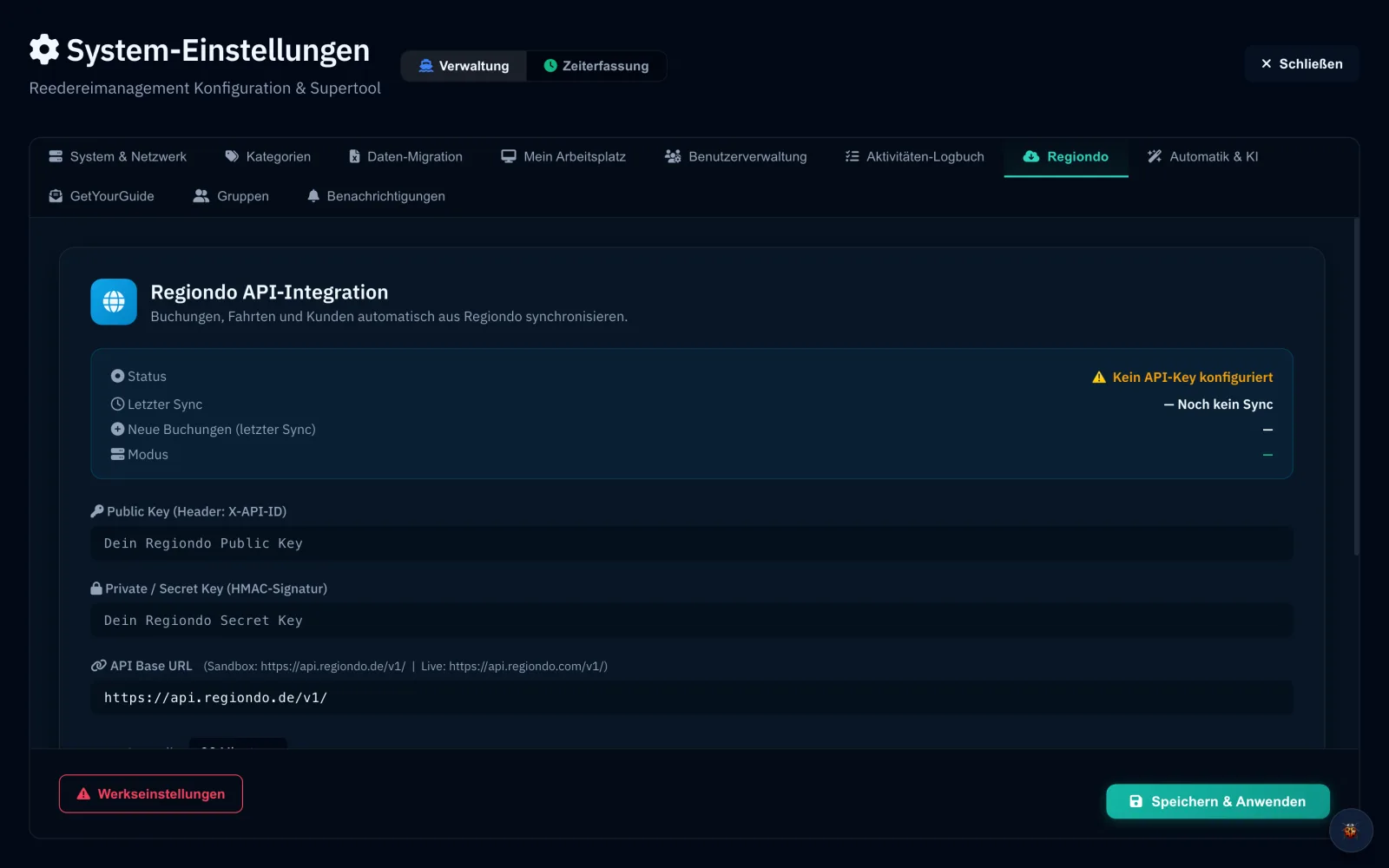Click the 'Noch kein Sync' value
The width and height of the screenshot is (1389, 868).
click(1219, 404)
